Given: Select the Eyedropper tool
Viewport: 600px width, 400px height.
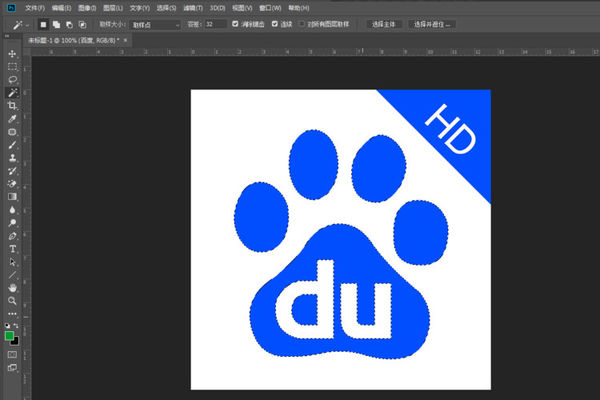Looking at the screenshot, I should (x=12, y=119).
